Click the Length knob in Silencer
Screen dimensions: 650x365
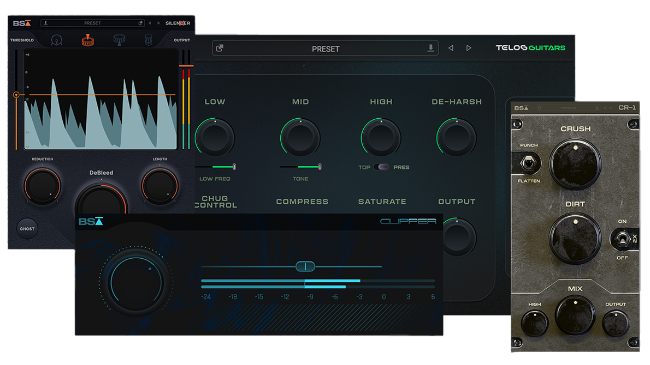click(x=160, y=186)
